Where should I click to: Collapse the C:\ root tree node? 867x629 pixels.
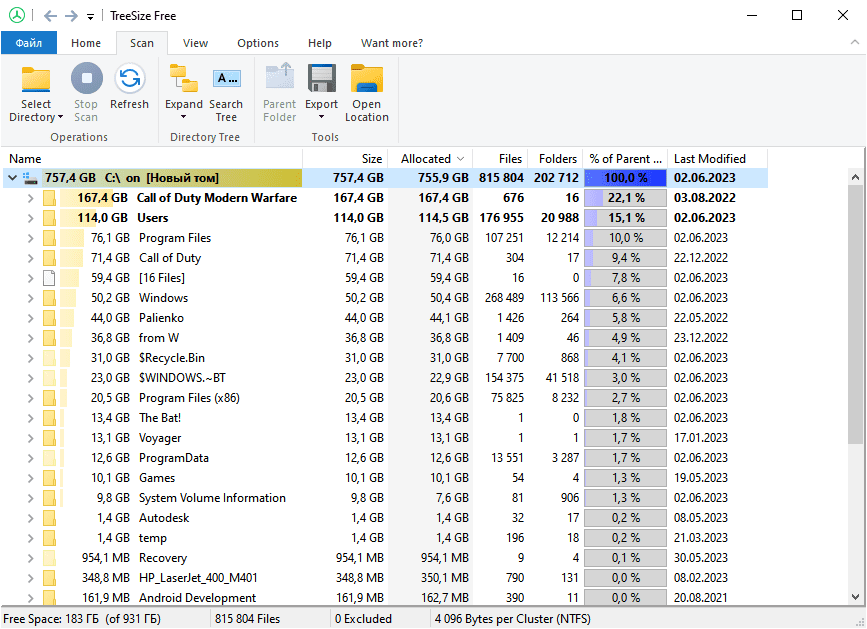pos(12,178)
